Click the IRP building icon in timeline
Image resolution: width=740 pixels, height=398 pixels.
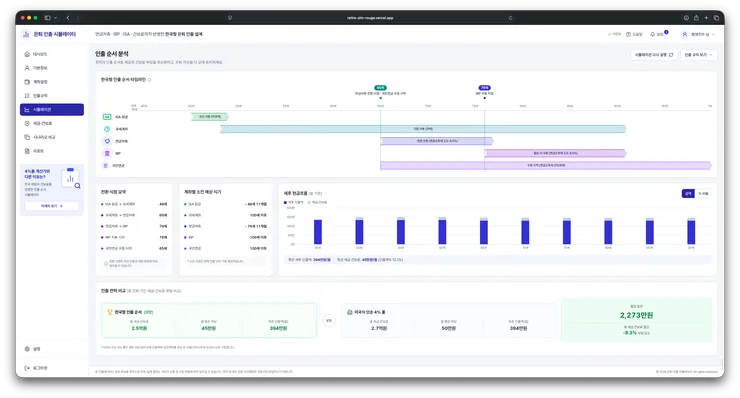coord(107,153)
